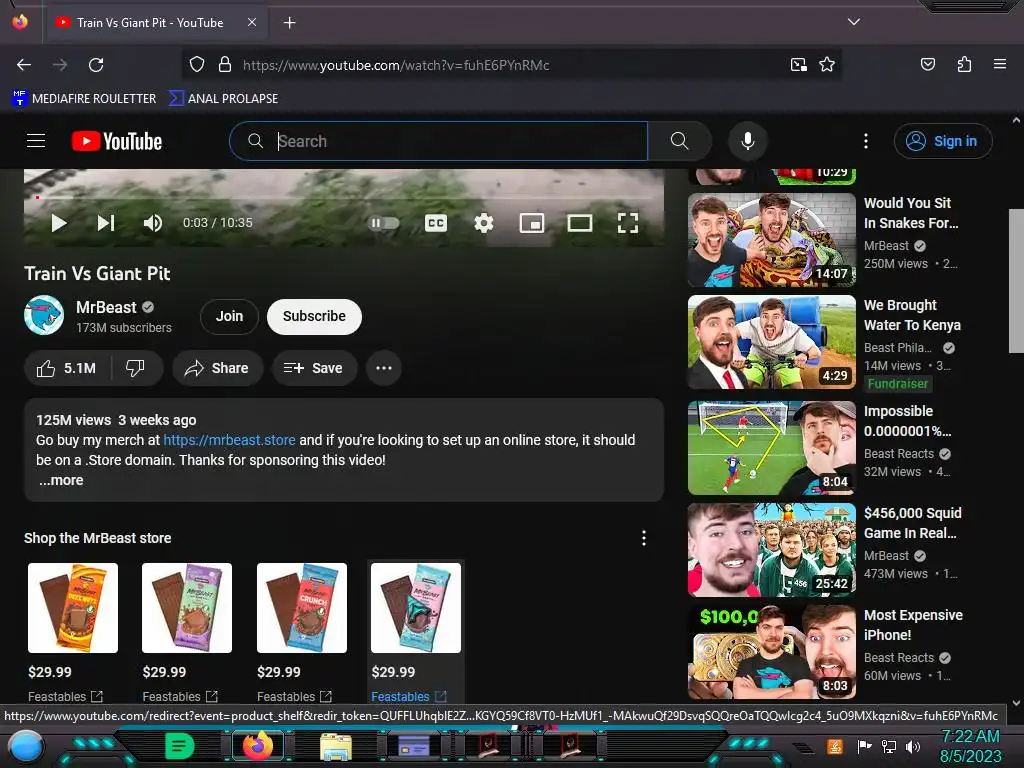Viewport: 1024px width, 768px height.
Task: Open YouTube settings three-dot menu
Action: click(x=866, y=141)
